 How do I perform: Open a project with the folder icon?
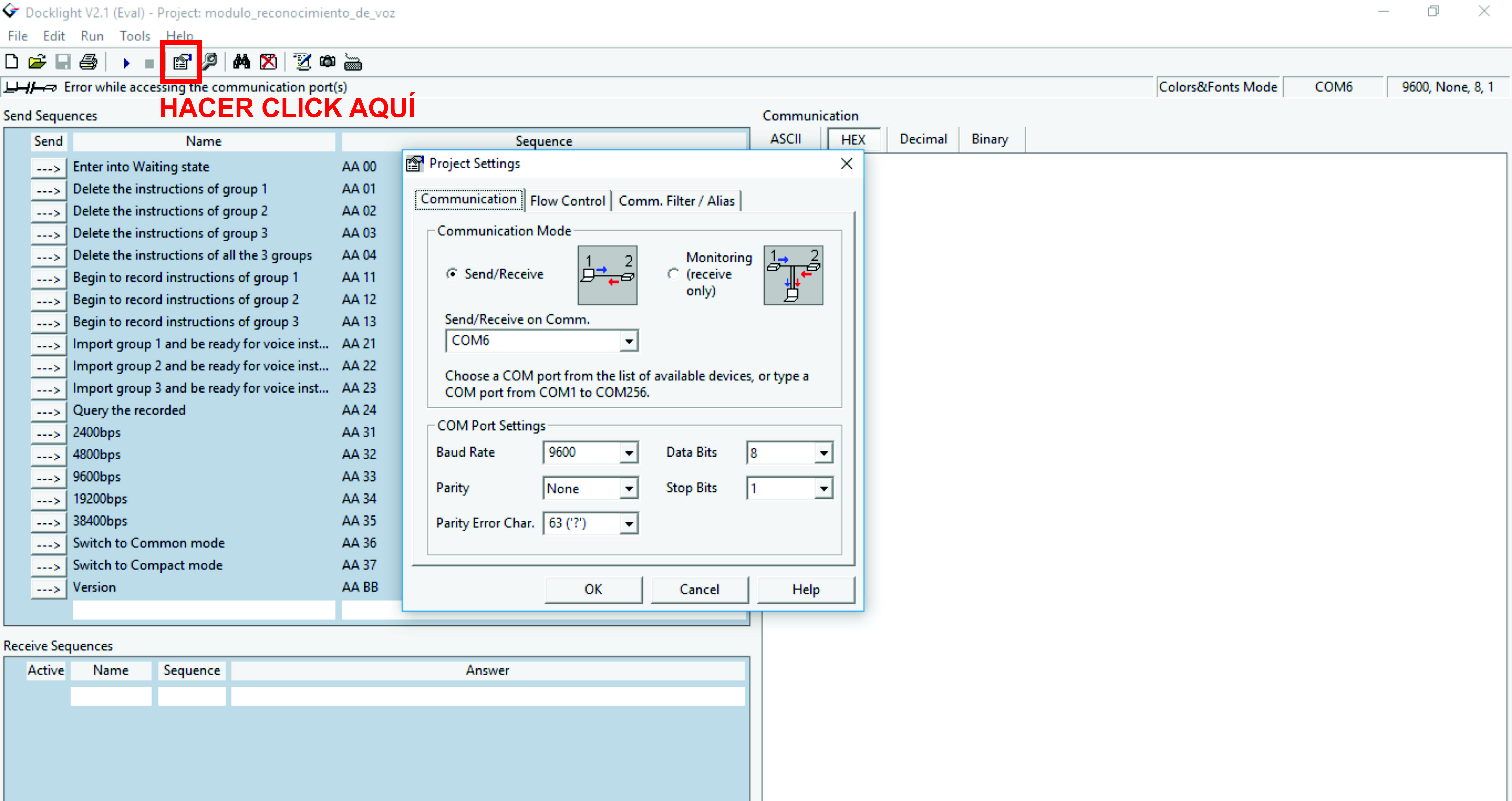point(37,62)
